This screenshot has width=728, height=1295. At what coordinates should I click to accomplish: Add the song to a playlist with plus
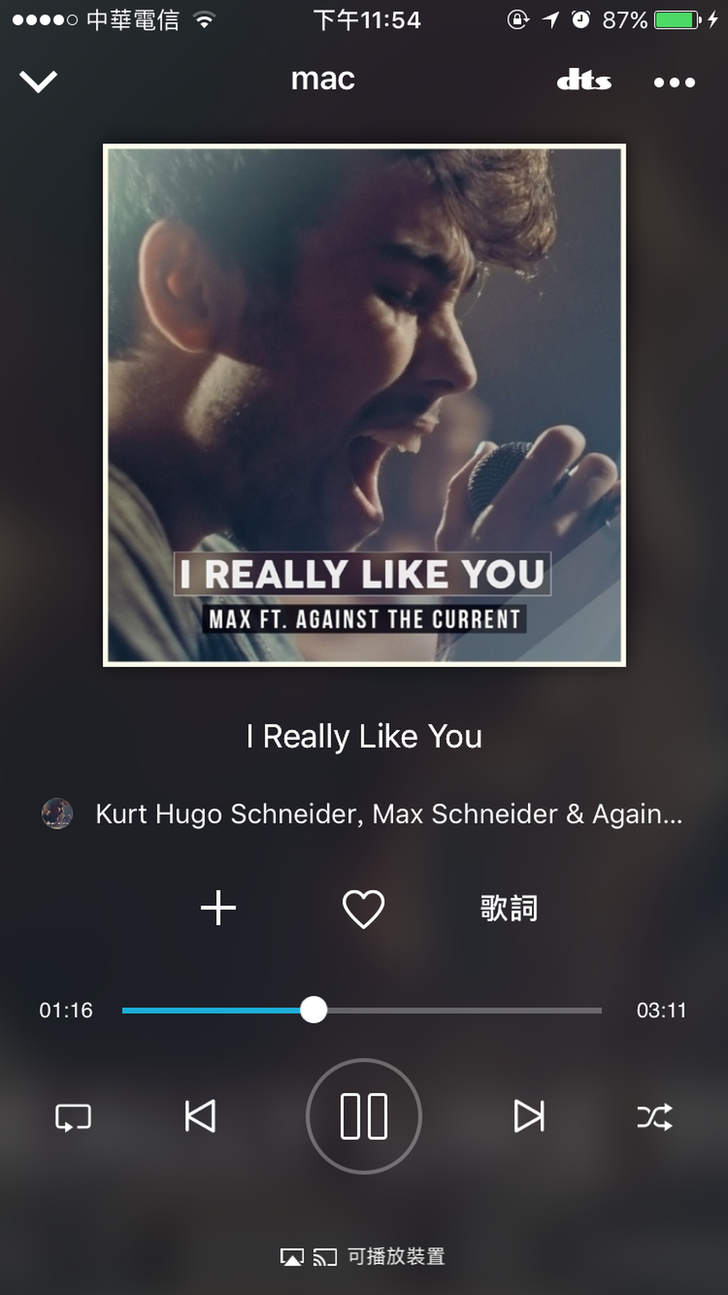pyautogui.click(x=218, y=908)
